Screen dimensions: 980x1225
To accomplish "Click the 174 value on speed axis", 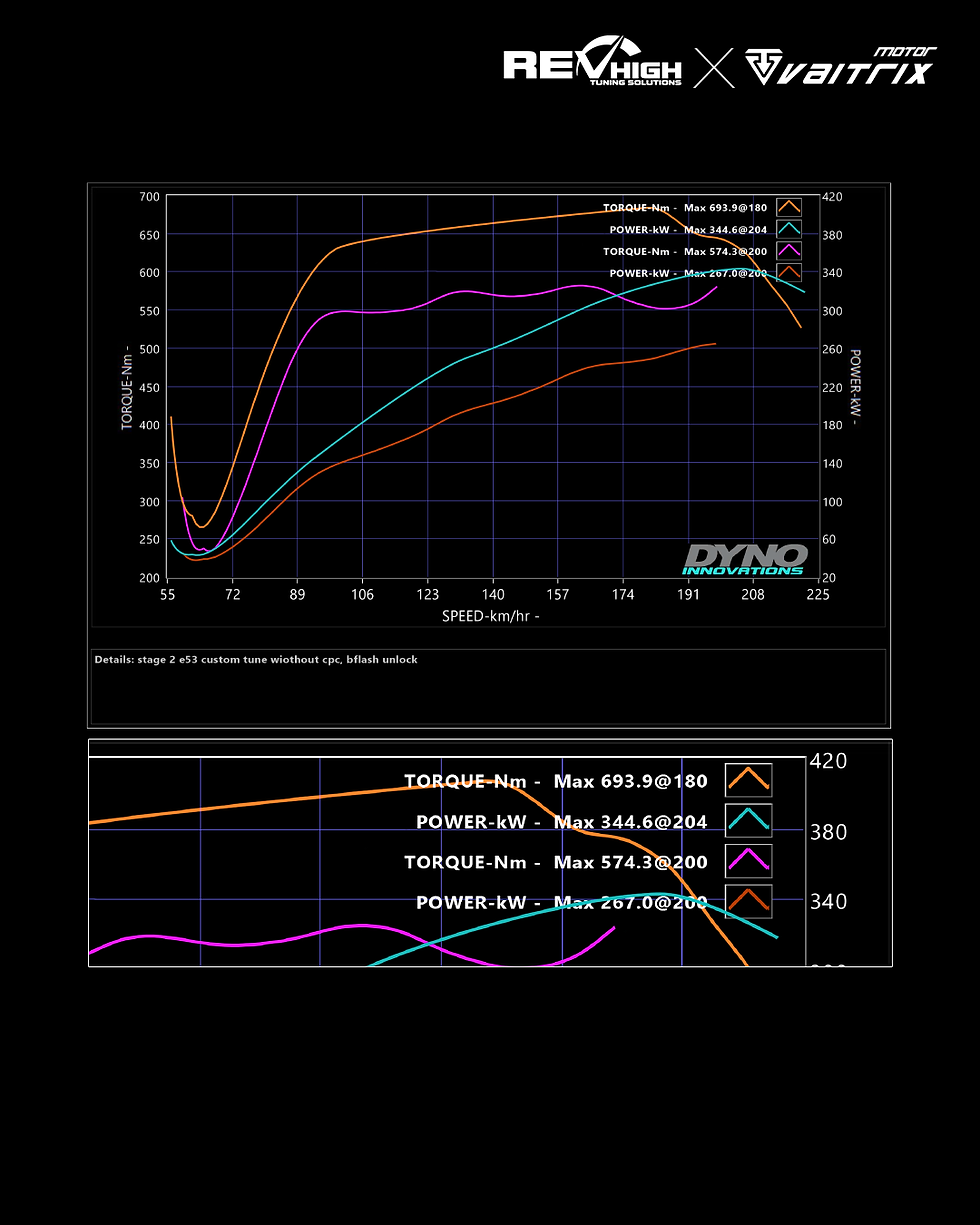I will [623, 594].
